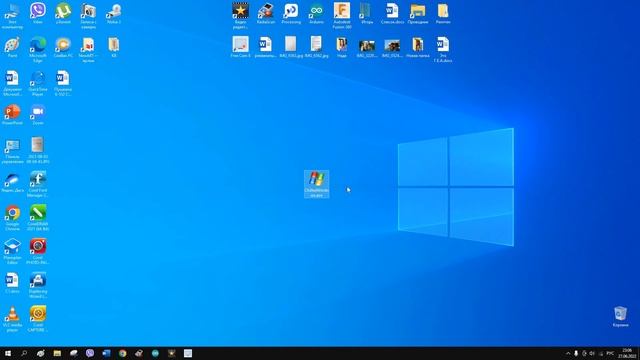Screen dimensions: 640x360
Task: Select the Recycle Bin icon
Action: click(620, 317)
